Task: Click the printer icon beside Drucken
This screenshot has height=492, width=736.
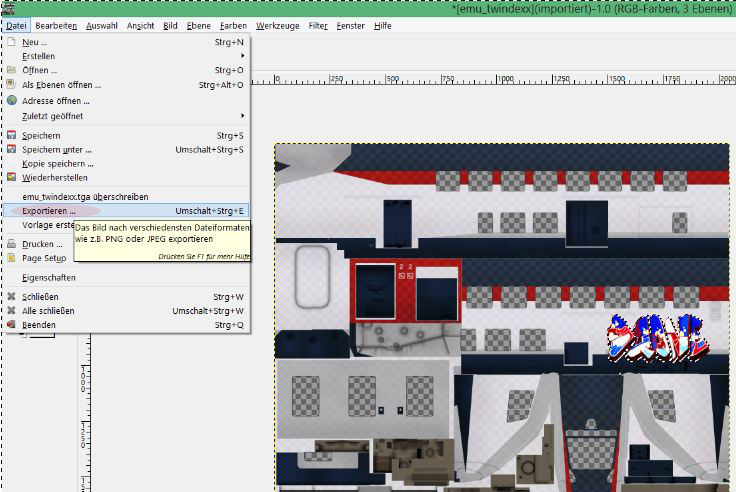Action: pos(12,244)
